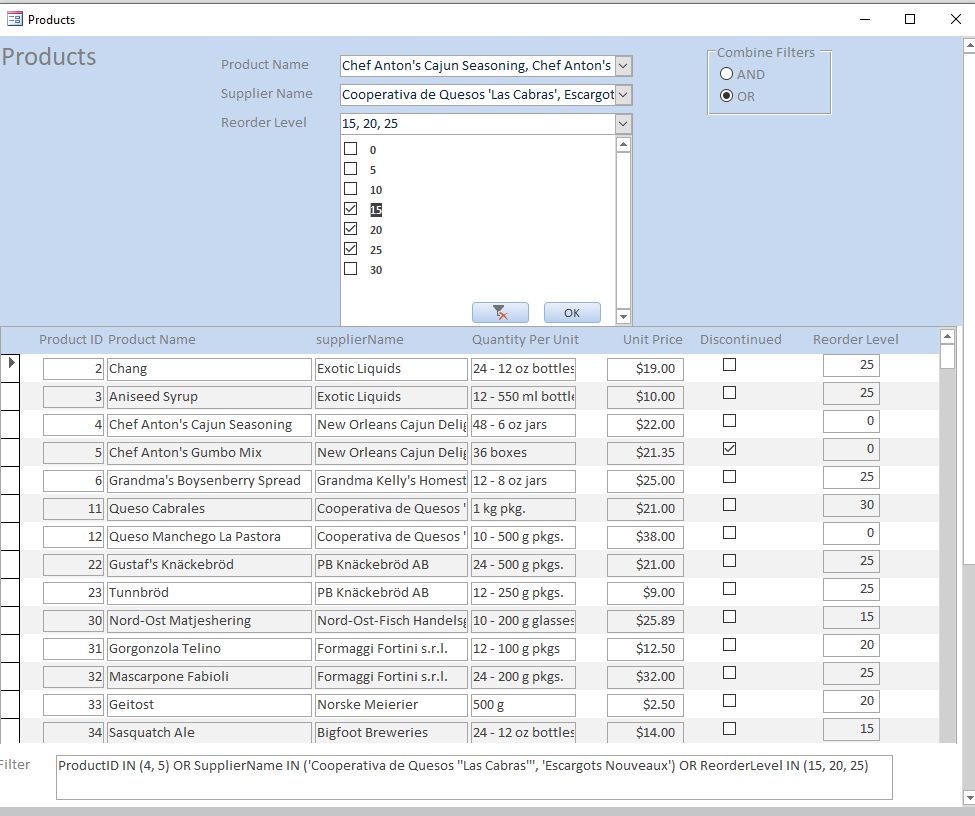Click the Unit Price column header
This screenshot has width=975, height=816.
[x=652, y=340]
